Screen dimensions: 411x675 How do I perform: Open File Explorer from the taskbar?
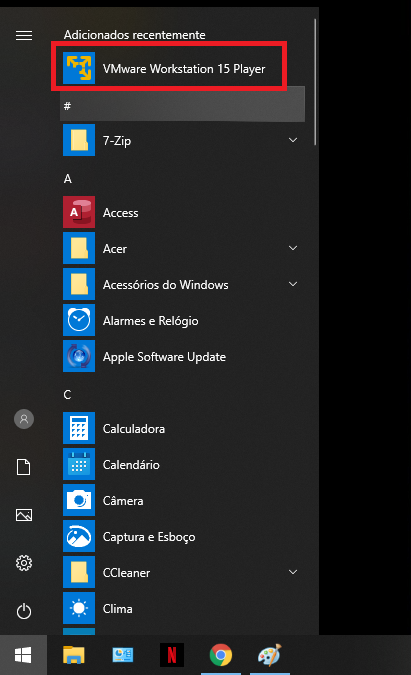[74, 655]
